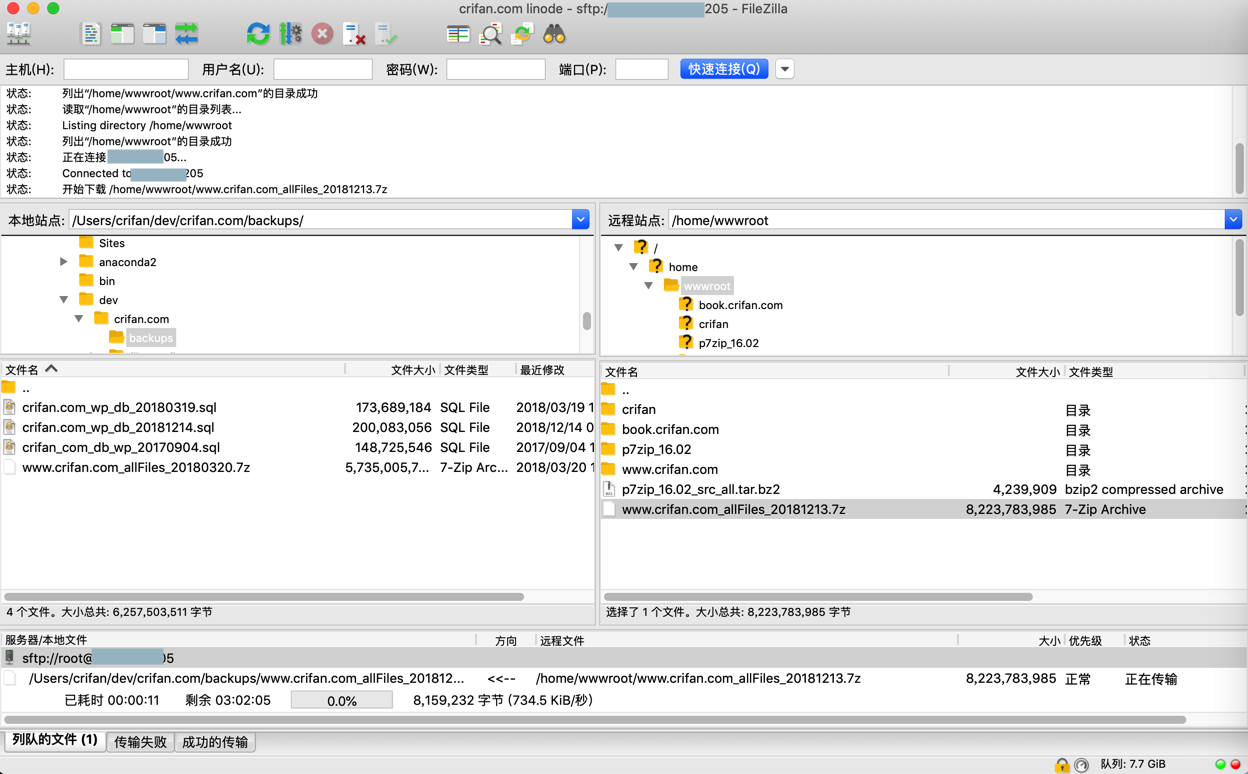This screenshot has width=1248, height=774.
Task: Toggle directory comparison magnifier icon
Action: coord(490,34)
